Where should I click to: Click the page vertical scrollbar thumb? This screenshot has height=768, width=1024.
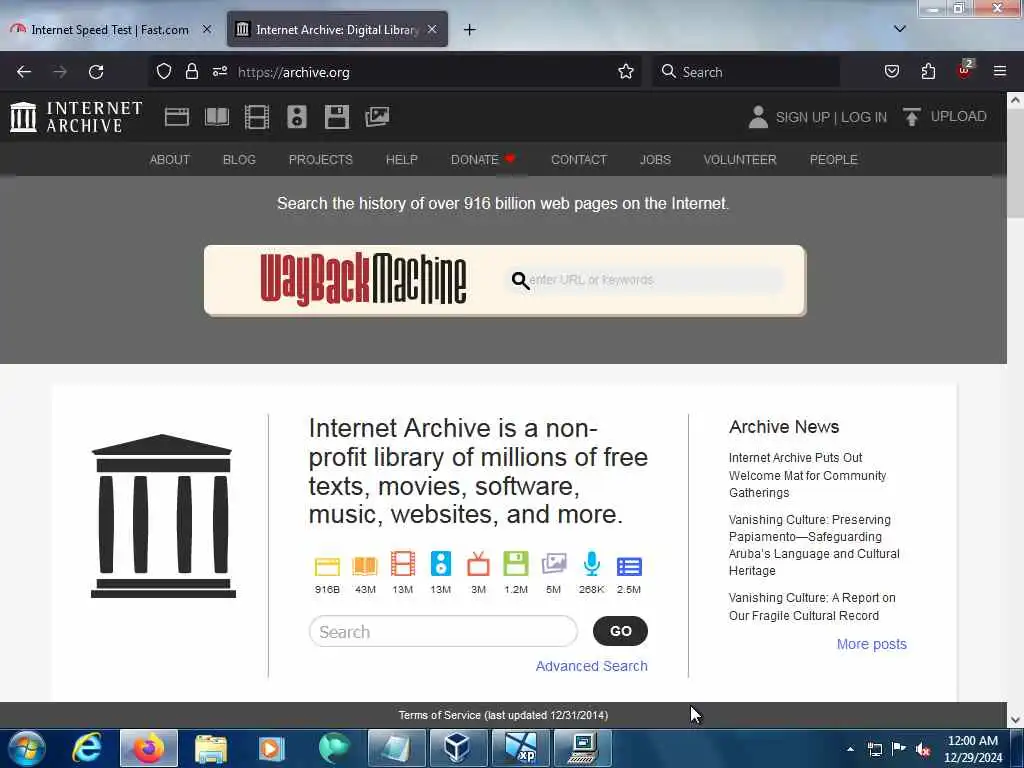1015,163
